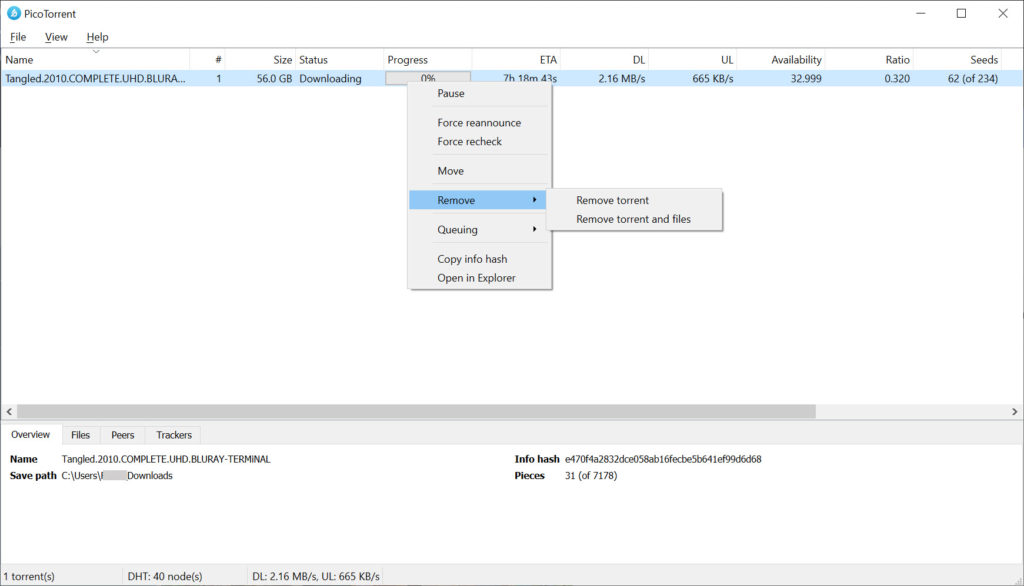
Task: Sort torrents by Availability column header
Action: pos(781,59)
